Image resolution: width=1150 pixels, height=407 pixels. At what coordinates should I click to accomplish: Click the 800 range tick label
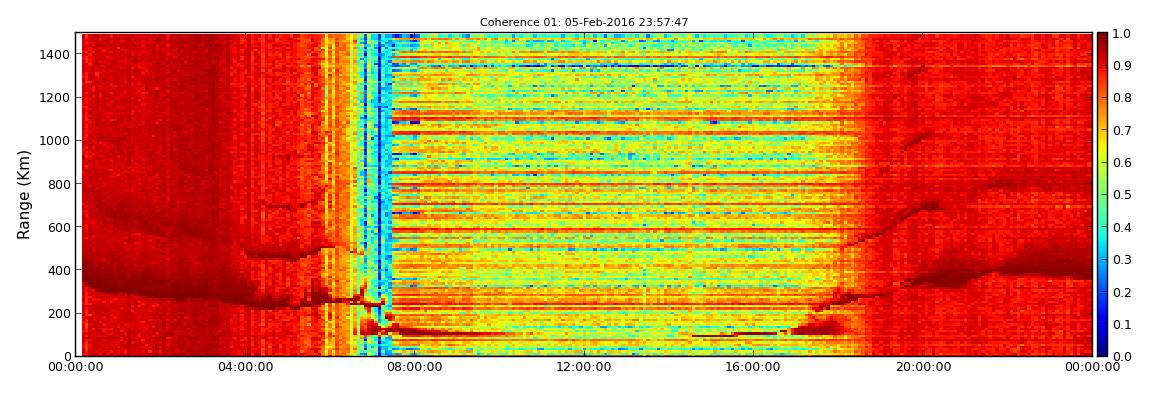click(x=59, y=184)
